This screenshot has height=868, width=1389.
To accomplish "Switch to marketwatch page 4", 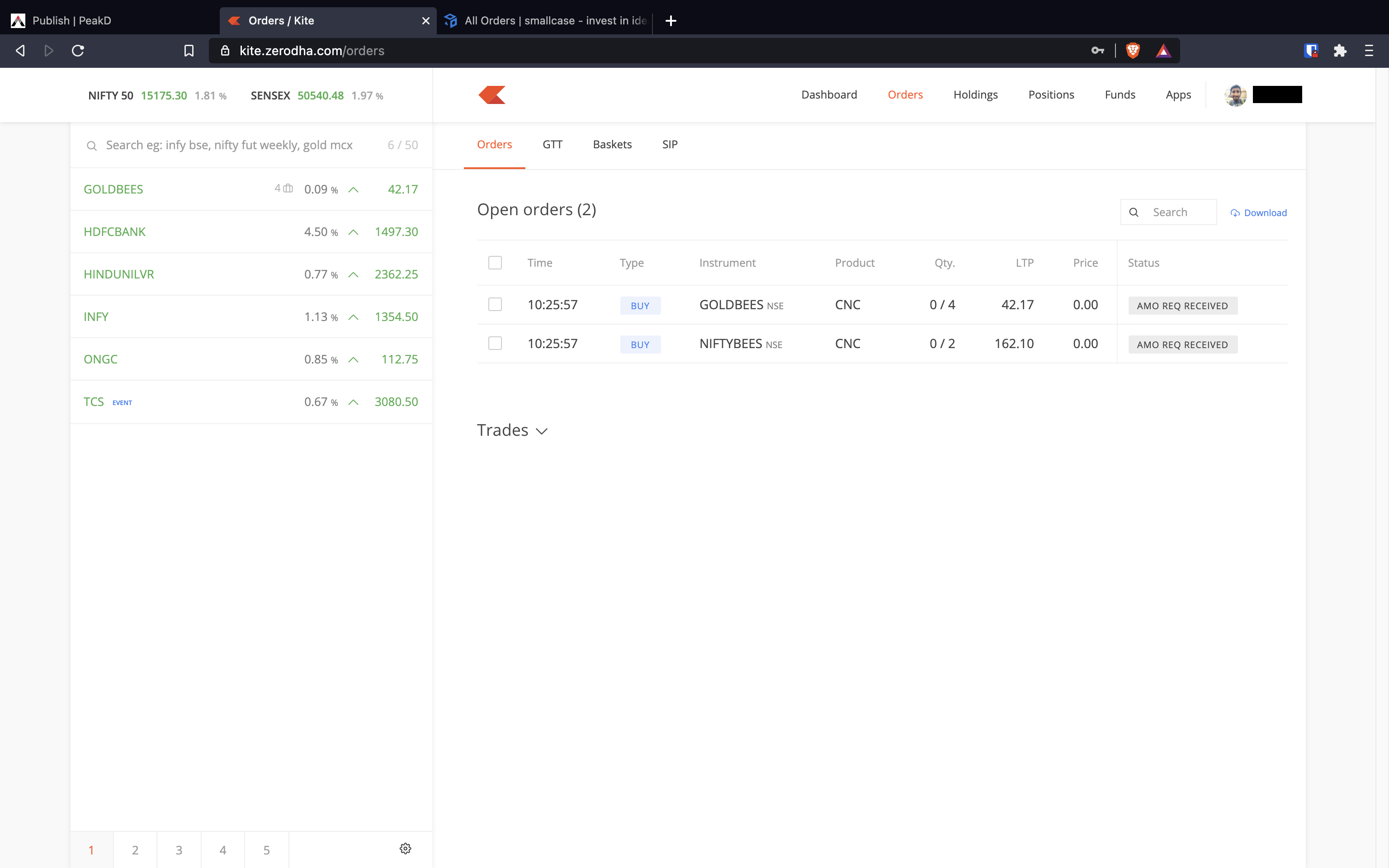I will (223, 849).
